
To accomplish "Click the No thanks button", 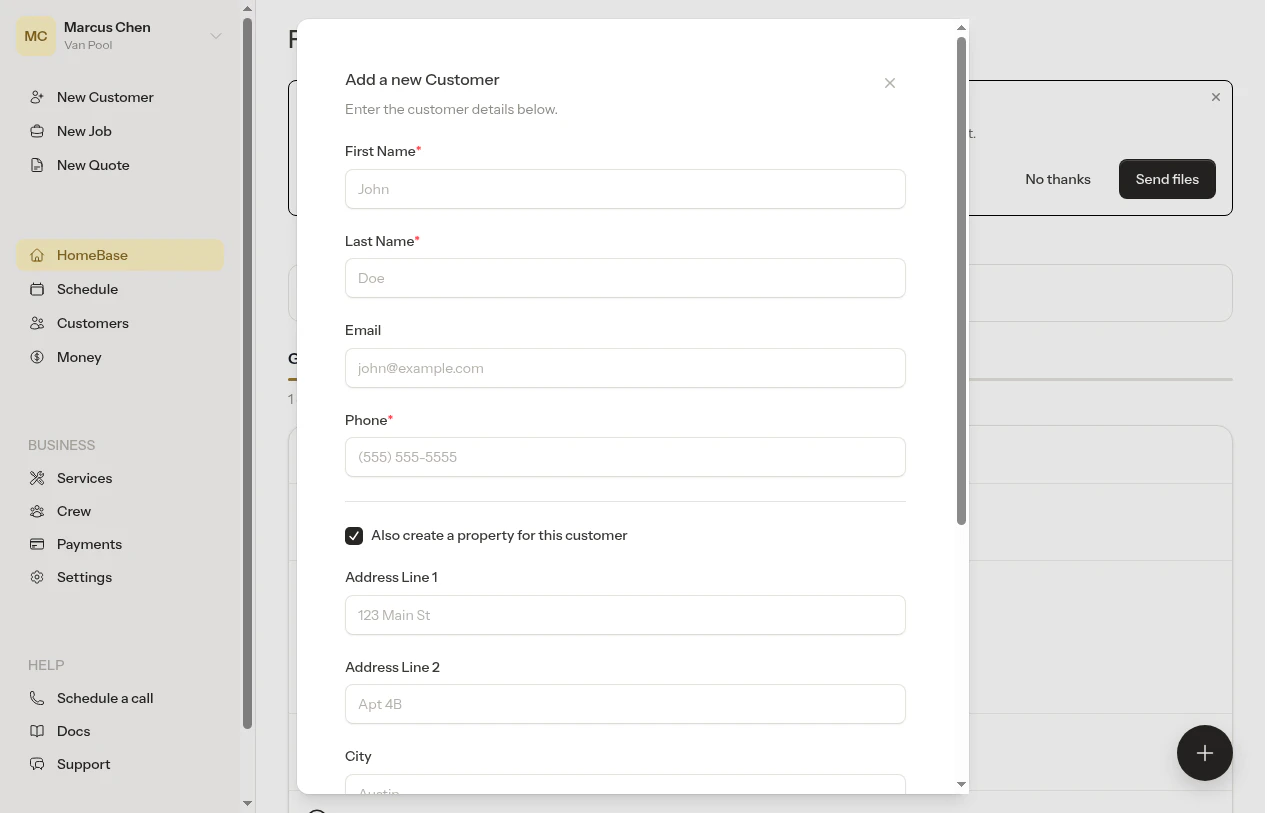I will tap(1058, 179).
